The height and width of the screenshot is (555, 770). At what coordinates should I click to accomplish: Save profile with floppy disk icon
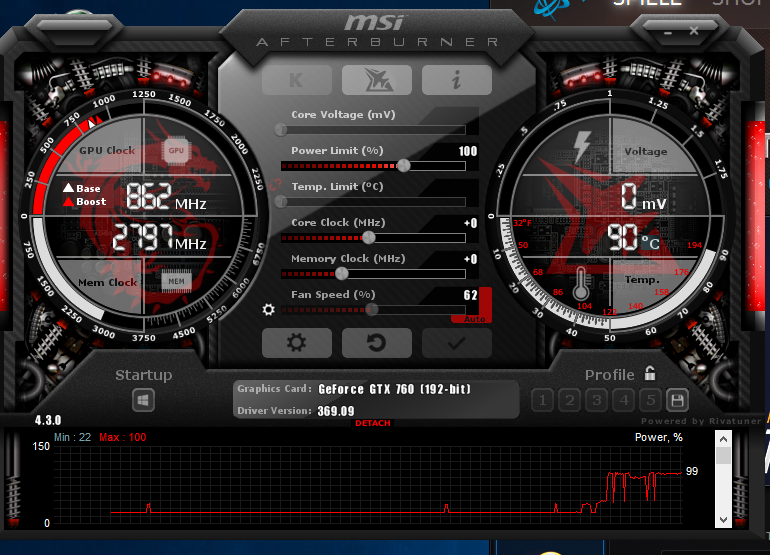pyautogui.click(x=677, y=400)
